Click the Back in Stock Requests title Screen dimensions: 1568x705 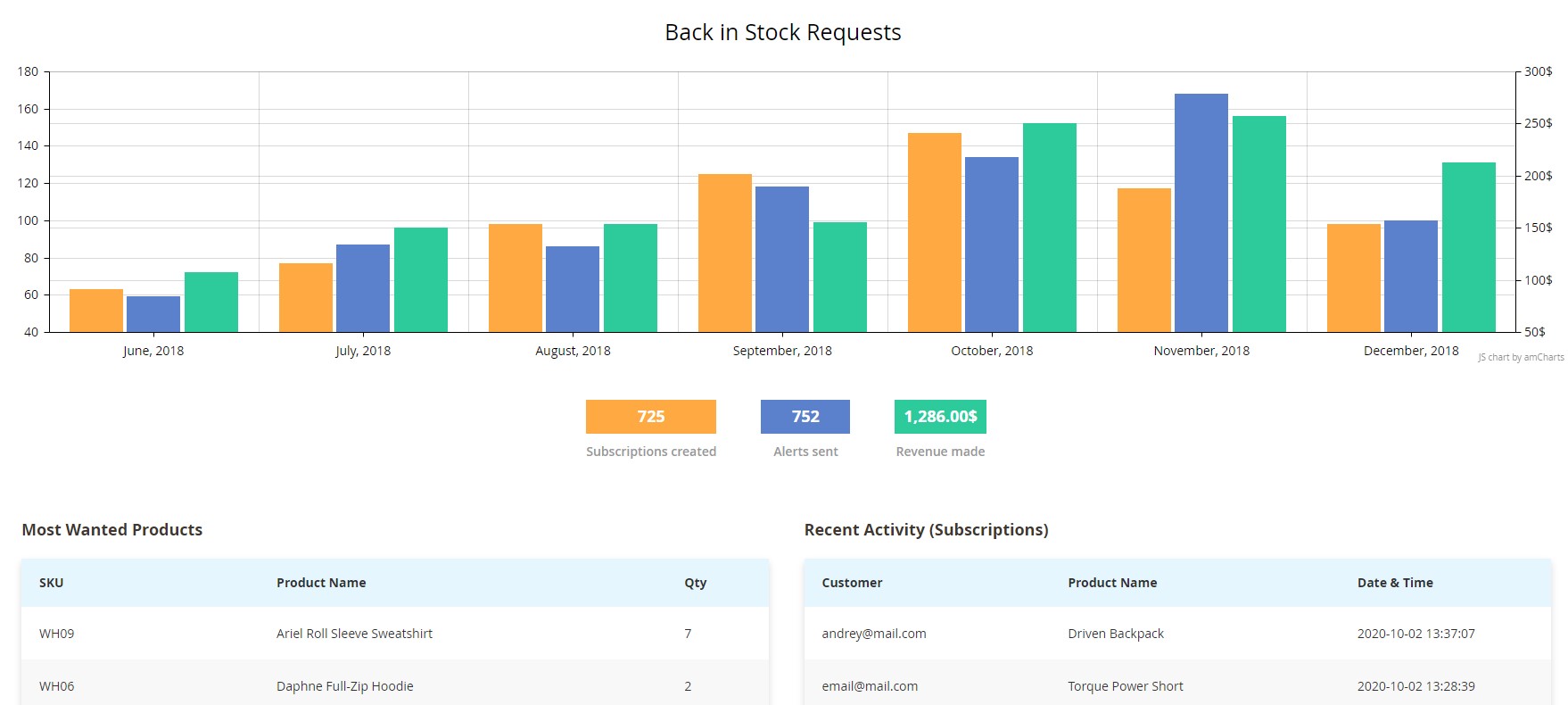click(783, 32)
